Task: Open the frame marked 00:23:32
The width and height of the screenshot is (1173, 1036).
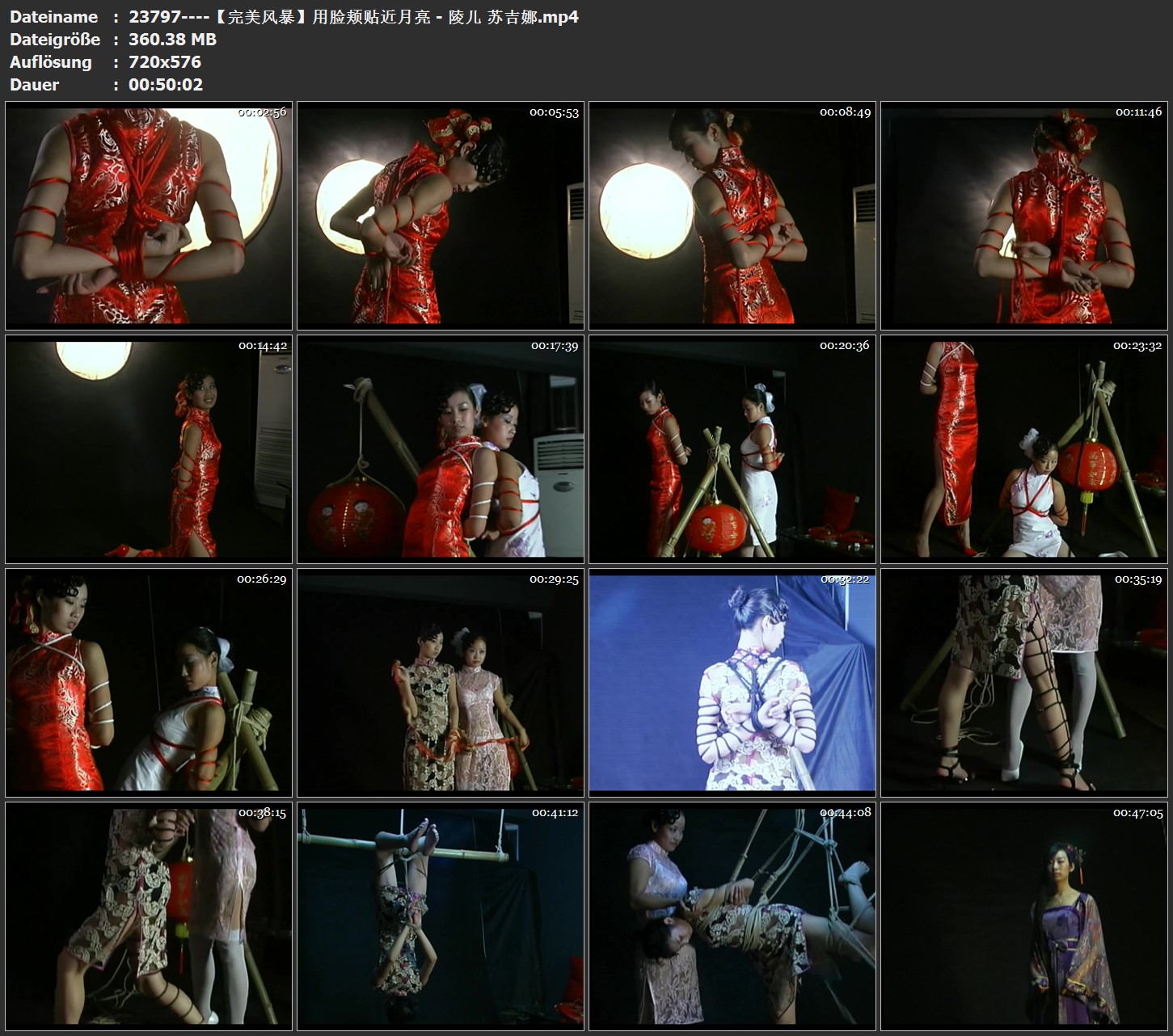Action: 1024,449
